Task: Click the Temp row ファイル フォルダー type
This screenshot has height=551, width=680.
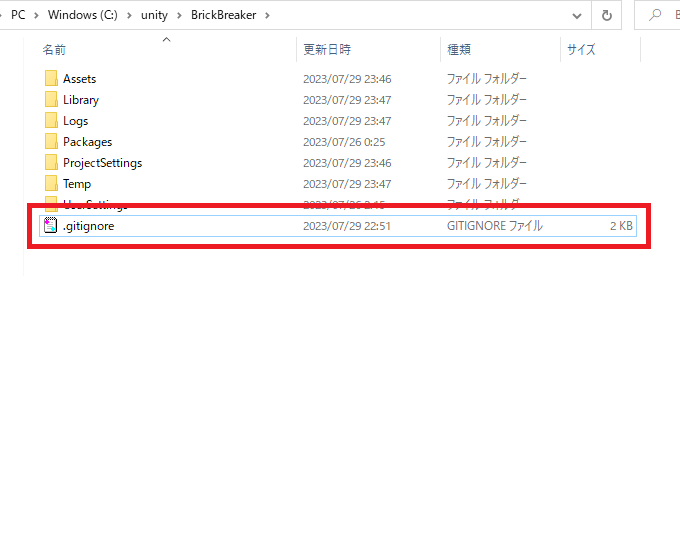Action: point(487,184)
